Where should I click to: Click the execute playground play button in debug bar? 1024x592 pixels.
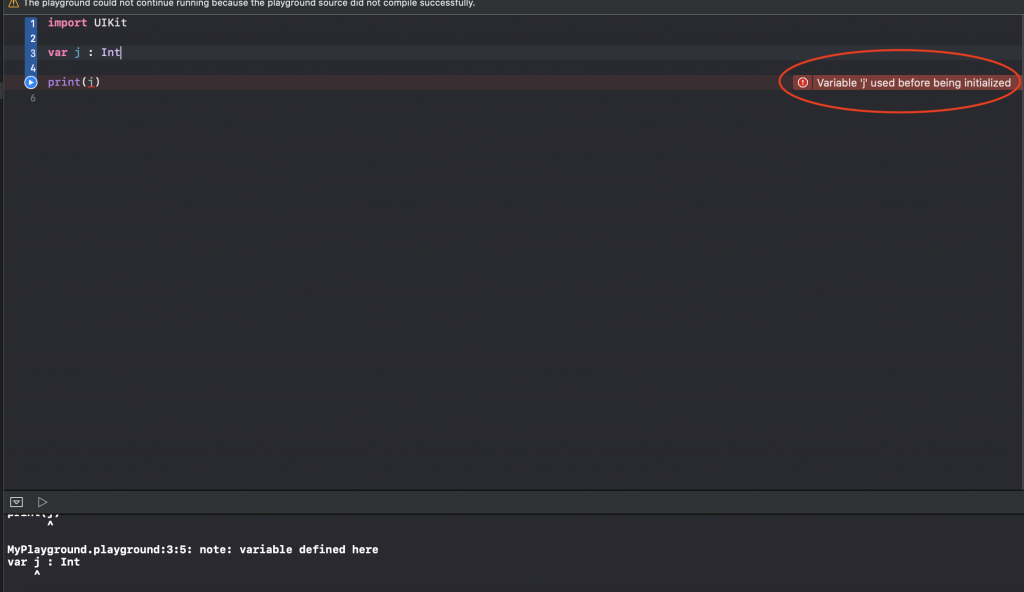tap(42, 502)
